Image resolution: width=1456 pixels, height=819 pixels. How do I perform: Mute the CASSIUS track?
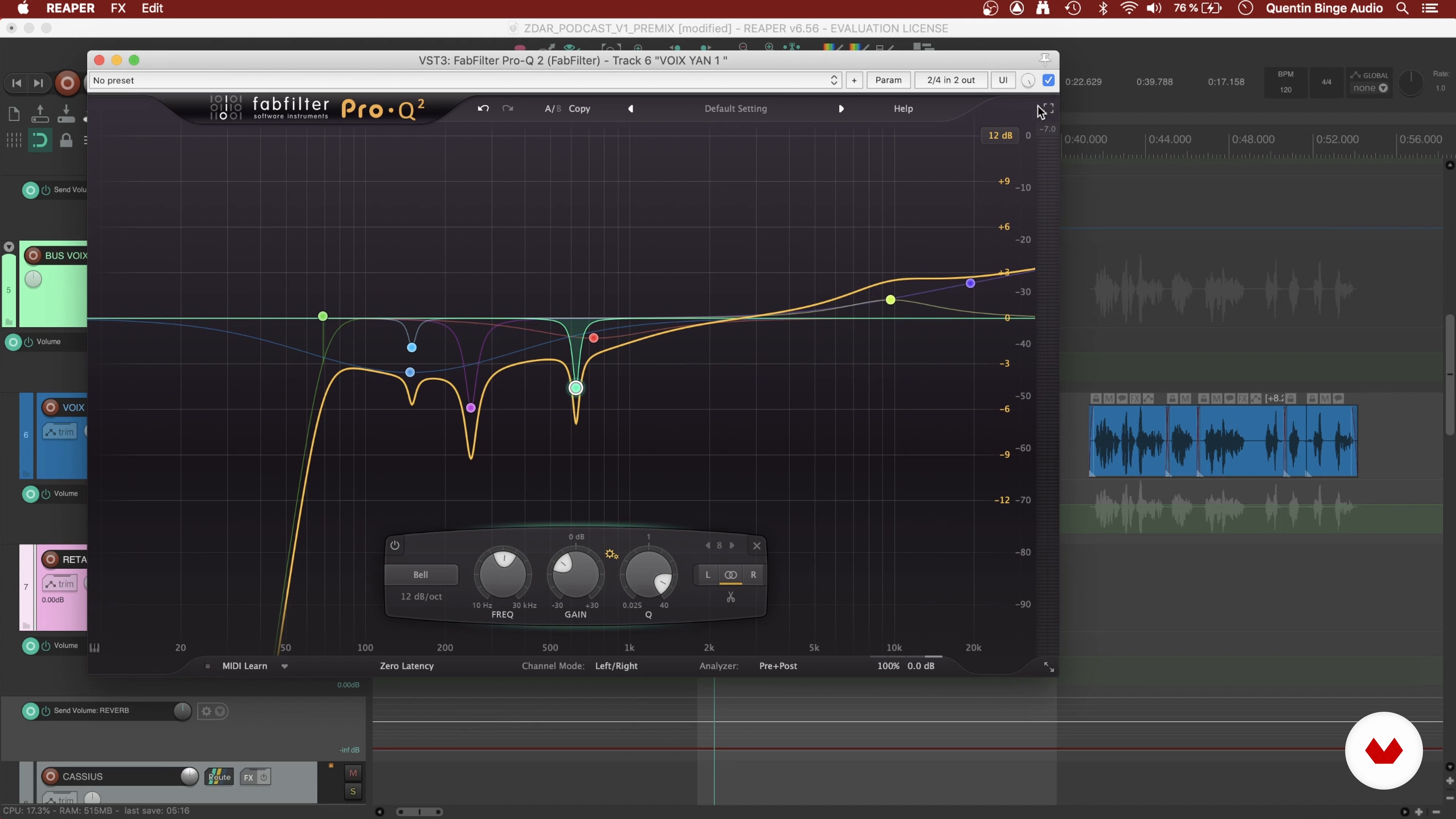353,773
